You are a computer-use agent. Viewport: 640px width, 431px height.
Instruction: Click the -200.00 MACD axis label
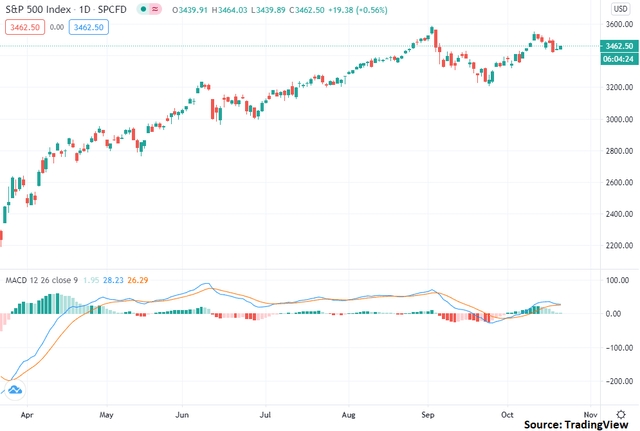(x=618, y=381)
